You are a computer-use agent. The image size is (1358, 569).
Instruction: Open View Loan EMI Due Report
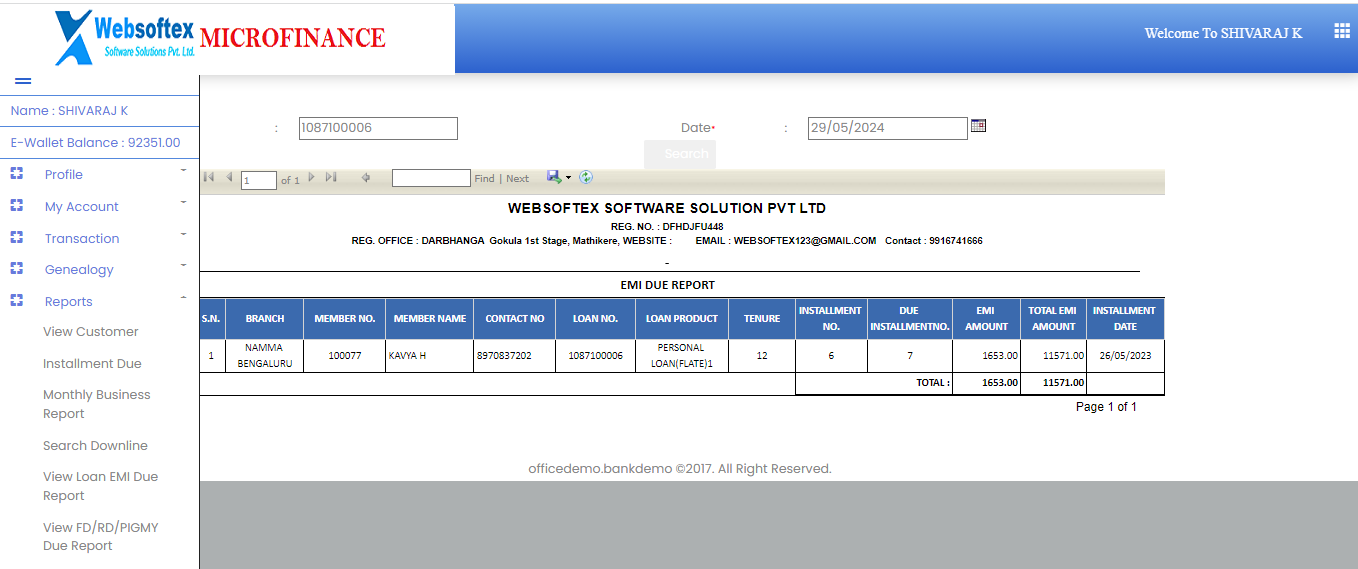click(100, 486)
